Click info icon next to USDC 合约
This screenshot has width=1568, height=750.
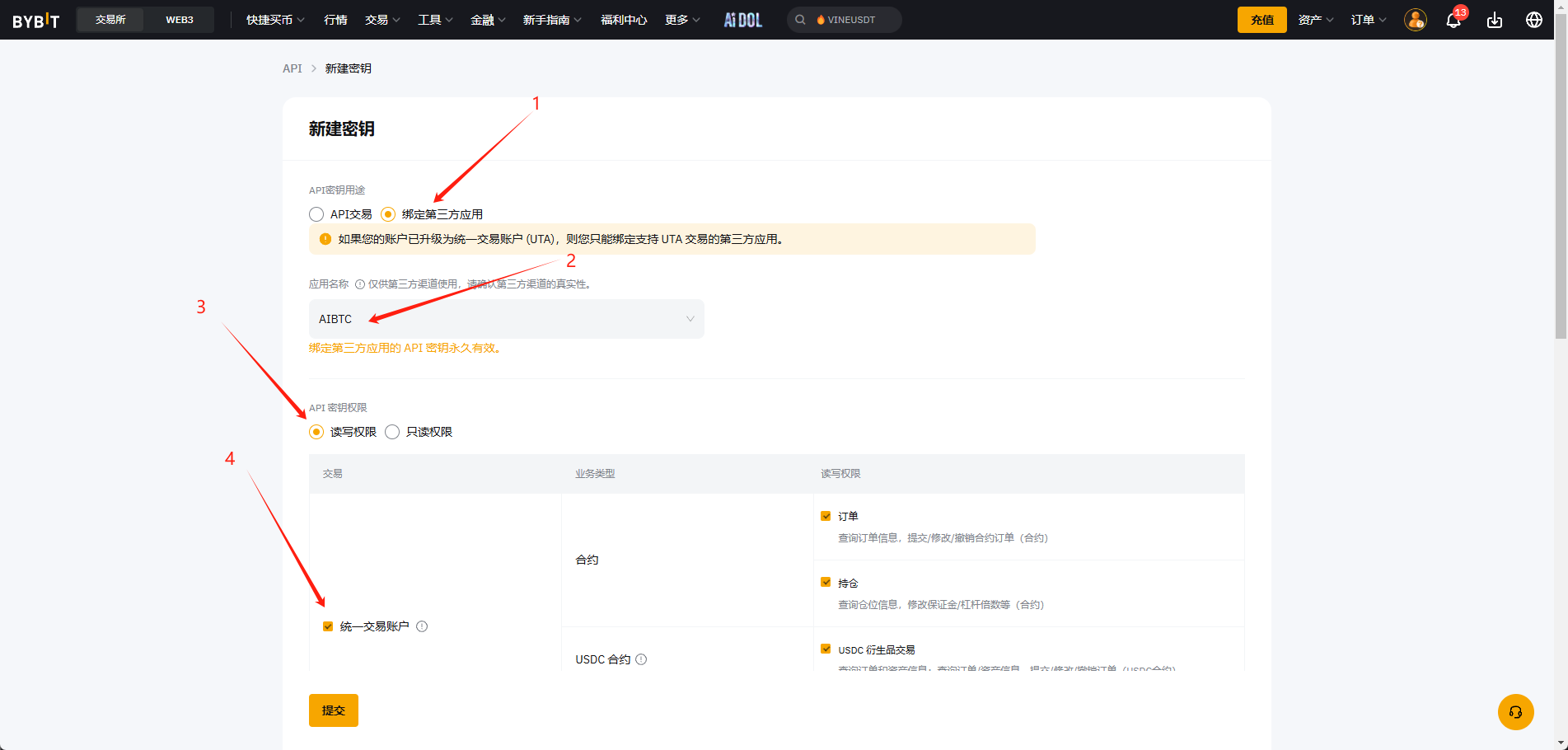pyautogui.click(x=641, y=659)
